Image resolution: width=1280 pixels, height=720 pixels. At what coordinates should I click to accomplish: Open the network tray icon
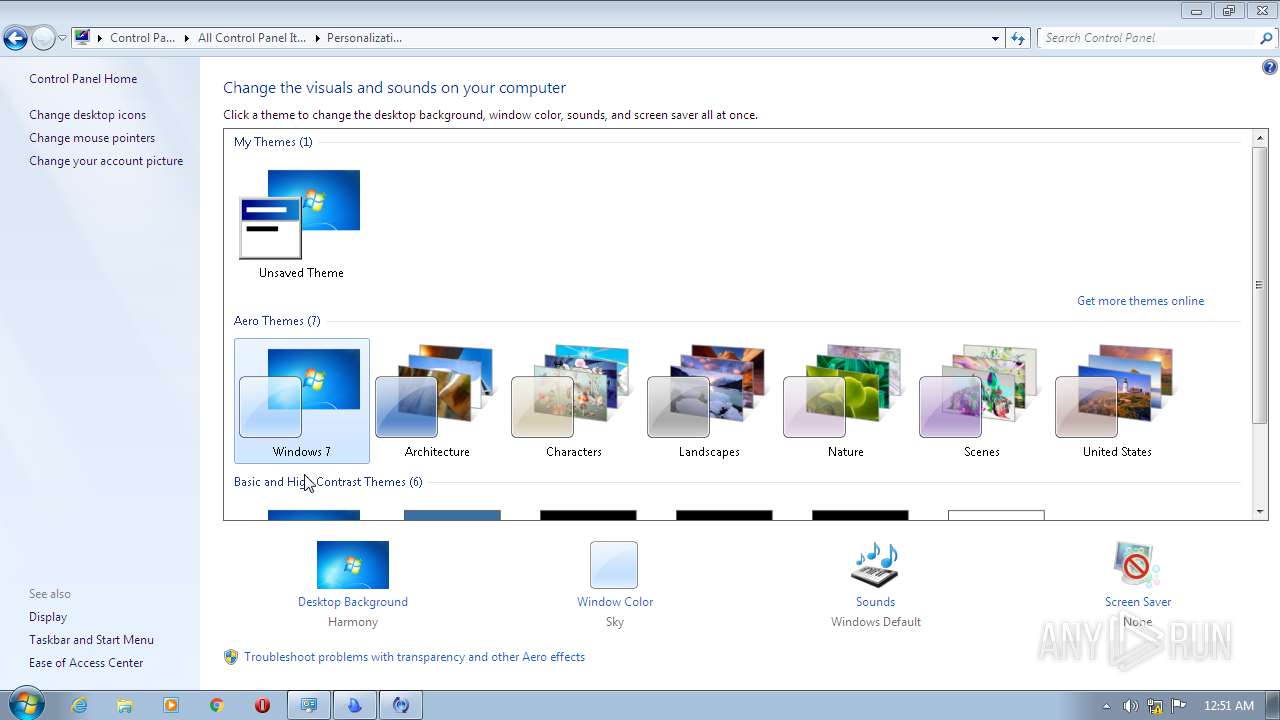(1155, 705)
